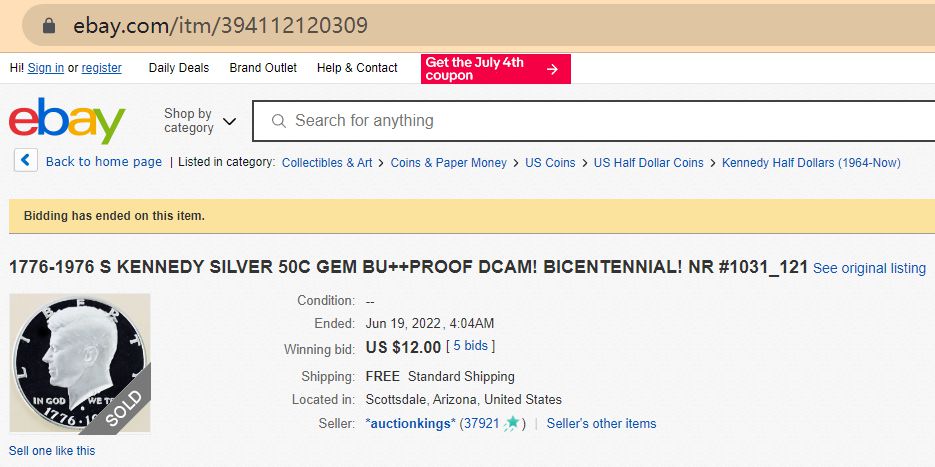Image resolution: width=935 pixels, height=467 pixels.
Task: Click the arrow on July 4th coupon banner
Action: tap(552, 69)
